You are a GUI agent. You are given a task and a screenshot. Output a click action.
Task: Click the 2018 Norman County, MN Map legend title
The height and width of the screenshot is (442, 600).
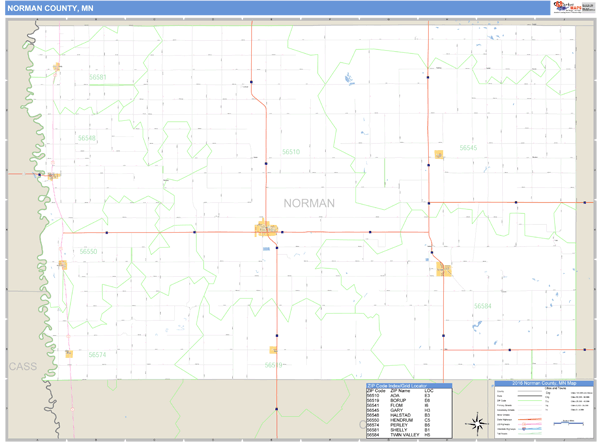[544, 383]
